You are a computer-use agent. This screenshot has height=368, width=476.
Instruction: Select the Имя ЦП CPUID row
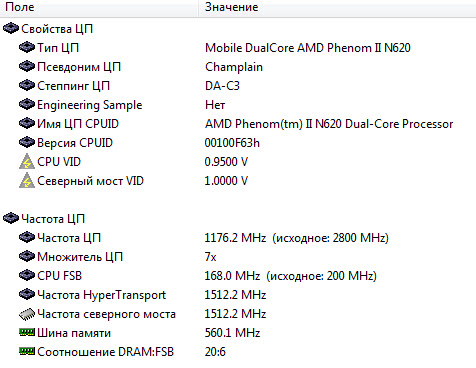coord(238,124)
